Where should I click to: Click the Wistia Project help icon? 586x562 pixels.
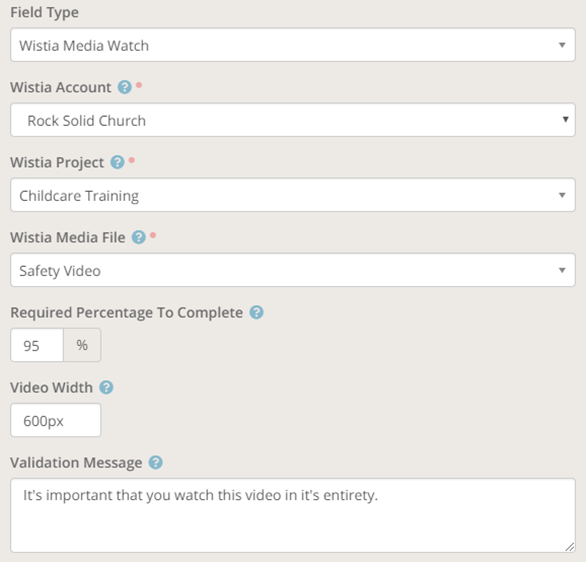click(x=117, y=162)
